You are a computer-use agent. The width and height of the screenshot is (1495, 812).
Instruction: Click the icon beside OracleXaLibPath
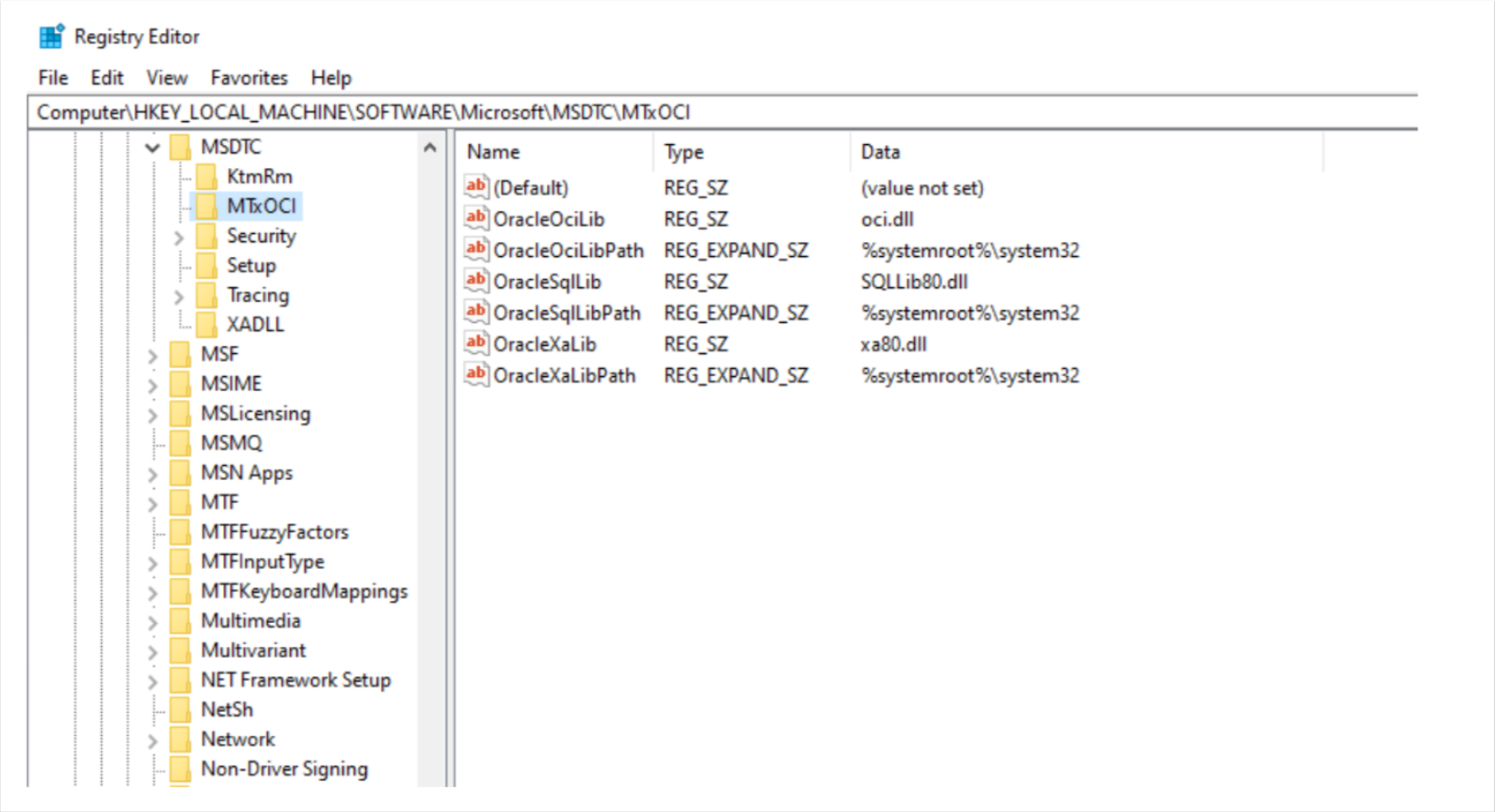(x=475, y=374)
